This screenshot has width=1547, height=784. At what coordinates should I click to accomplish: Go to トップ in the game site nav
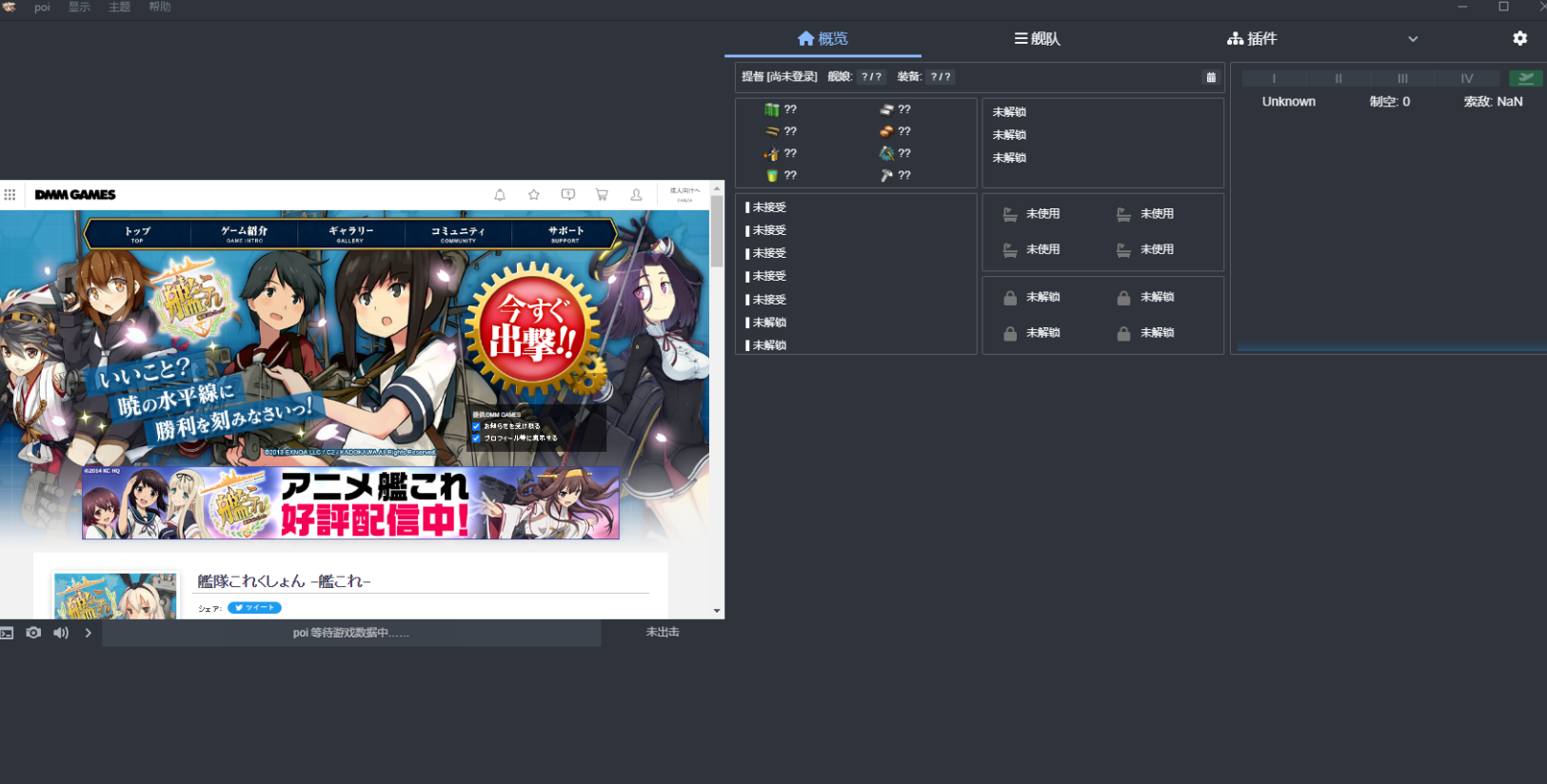(x=138, y=233)
